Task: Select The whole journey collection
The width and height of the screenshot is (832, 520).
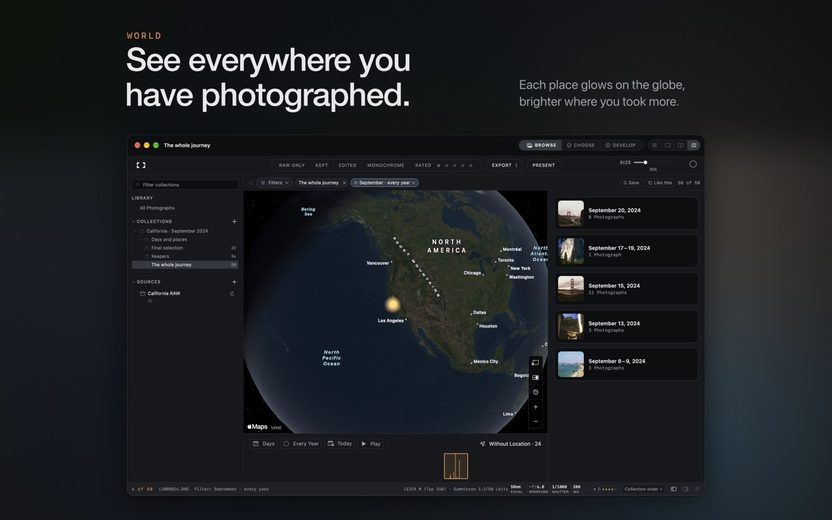Action: point(185,265)
